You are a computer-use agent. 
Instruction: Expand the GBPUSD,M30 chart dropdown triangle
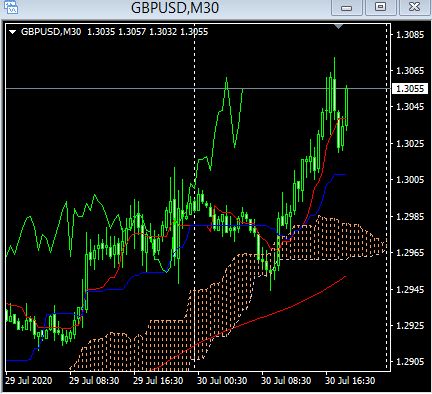(x=13, y=32)
